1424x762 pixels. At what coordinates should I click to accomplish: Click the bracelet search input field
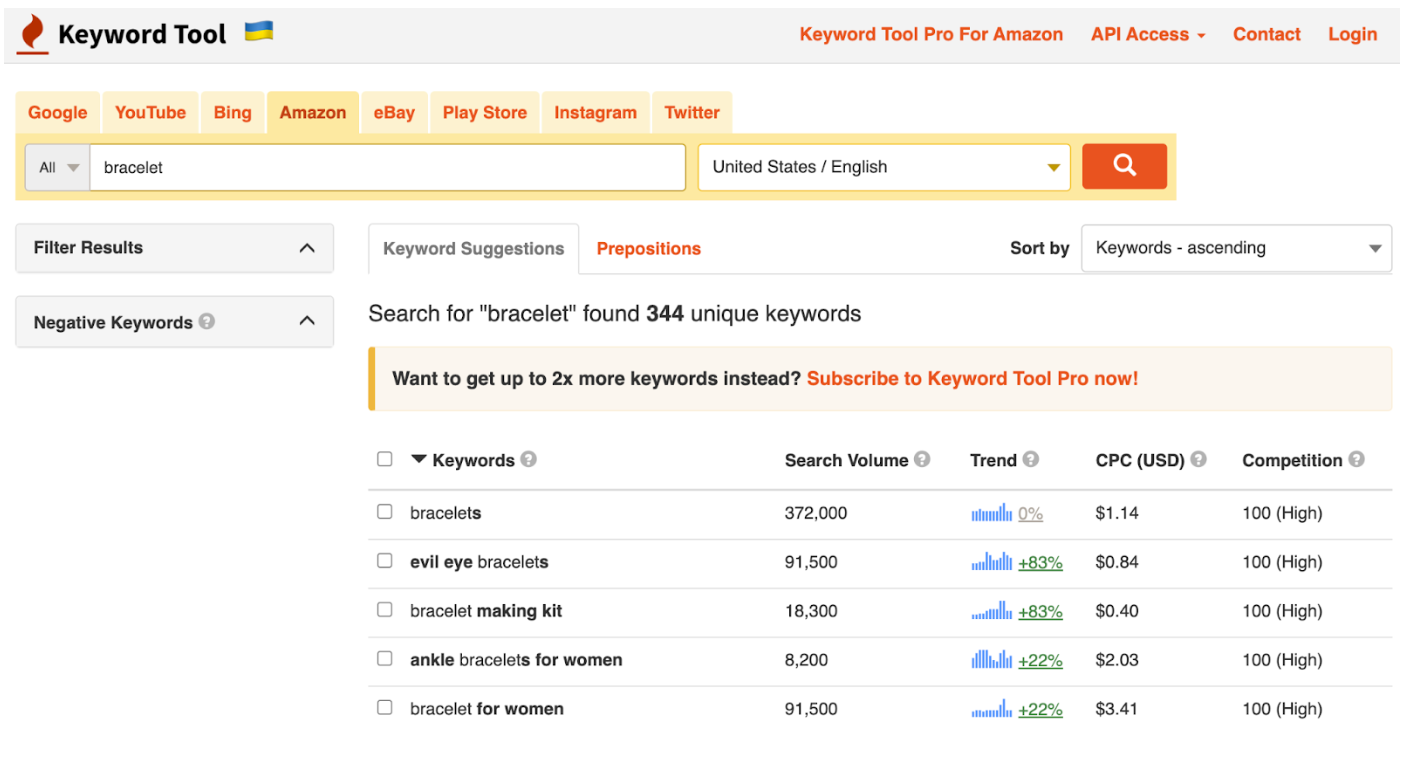(387, 167)
